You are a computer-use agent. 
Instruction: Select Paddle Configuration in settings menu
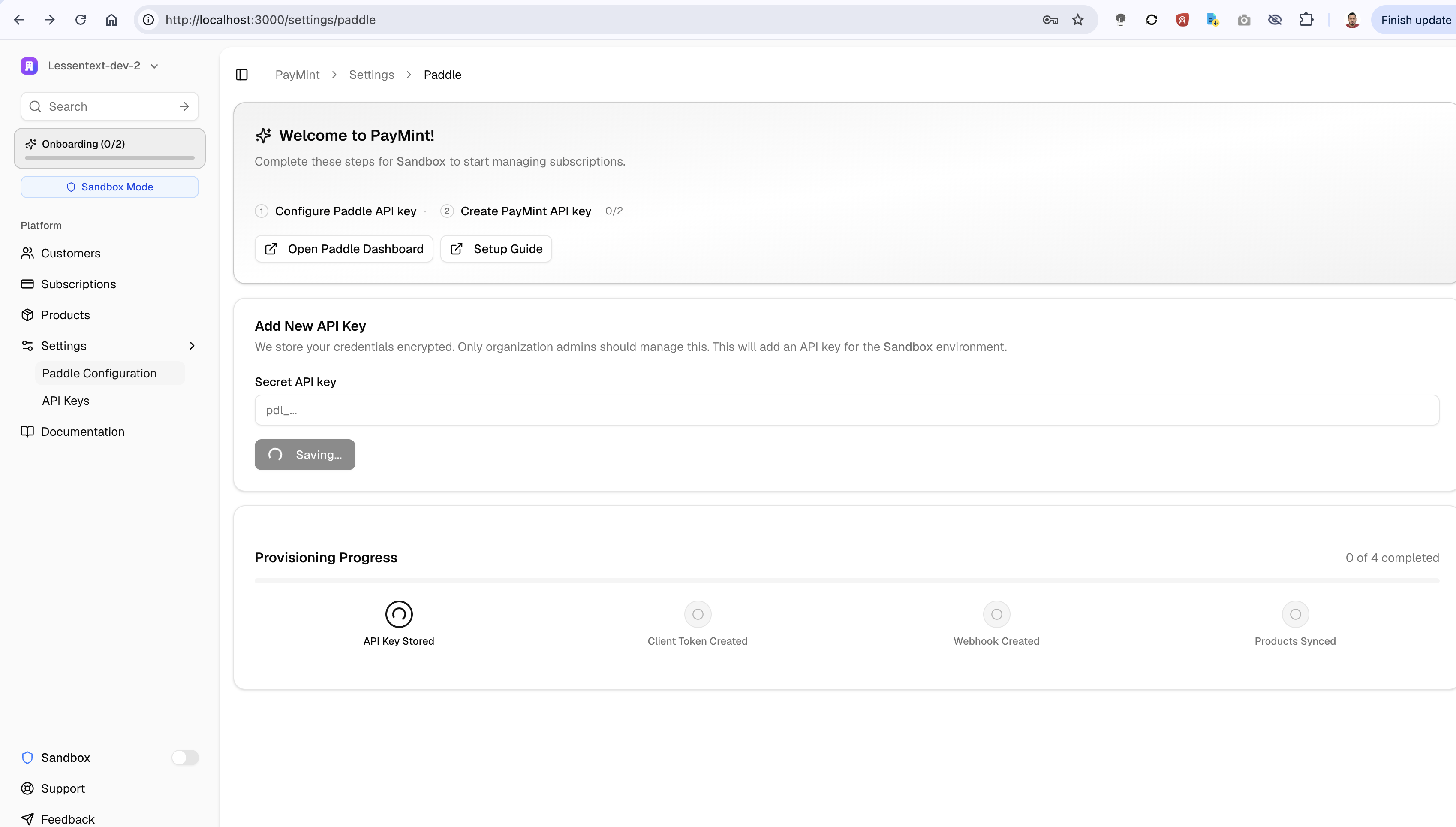99,373
